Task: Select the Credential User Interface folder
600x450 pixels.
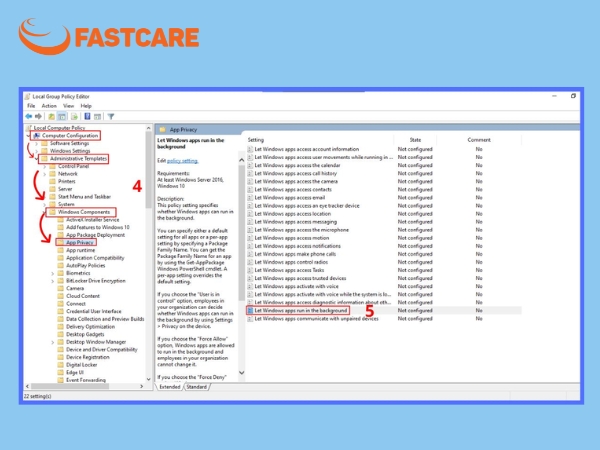Action: [x=94, y=311]
